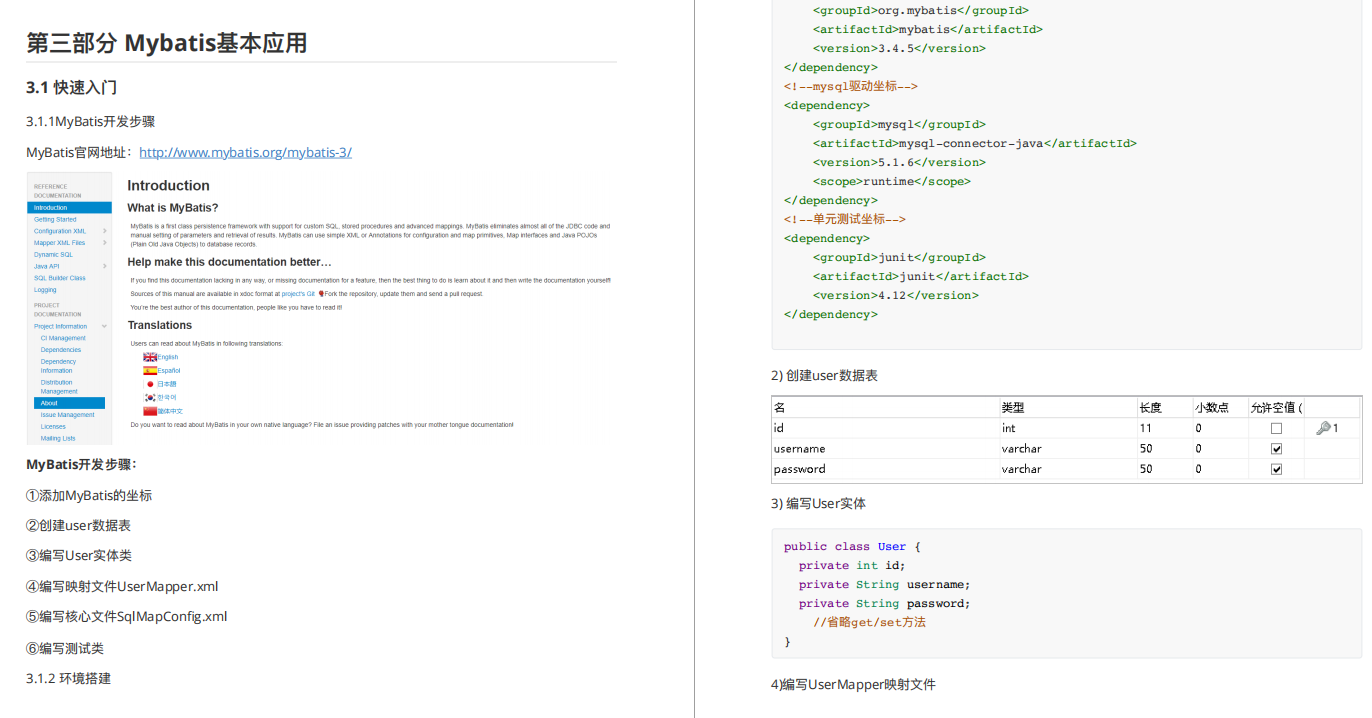Click the "4)编写UserMapper映射文件" heading

[x=853, y=685]
